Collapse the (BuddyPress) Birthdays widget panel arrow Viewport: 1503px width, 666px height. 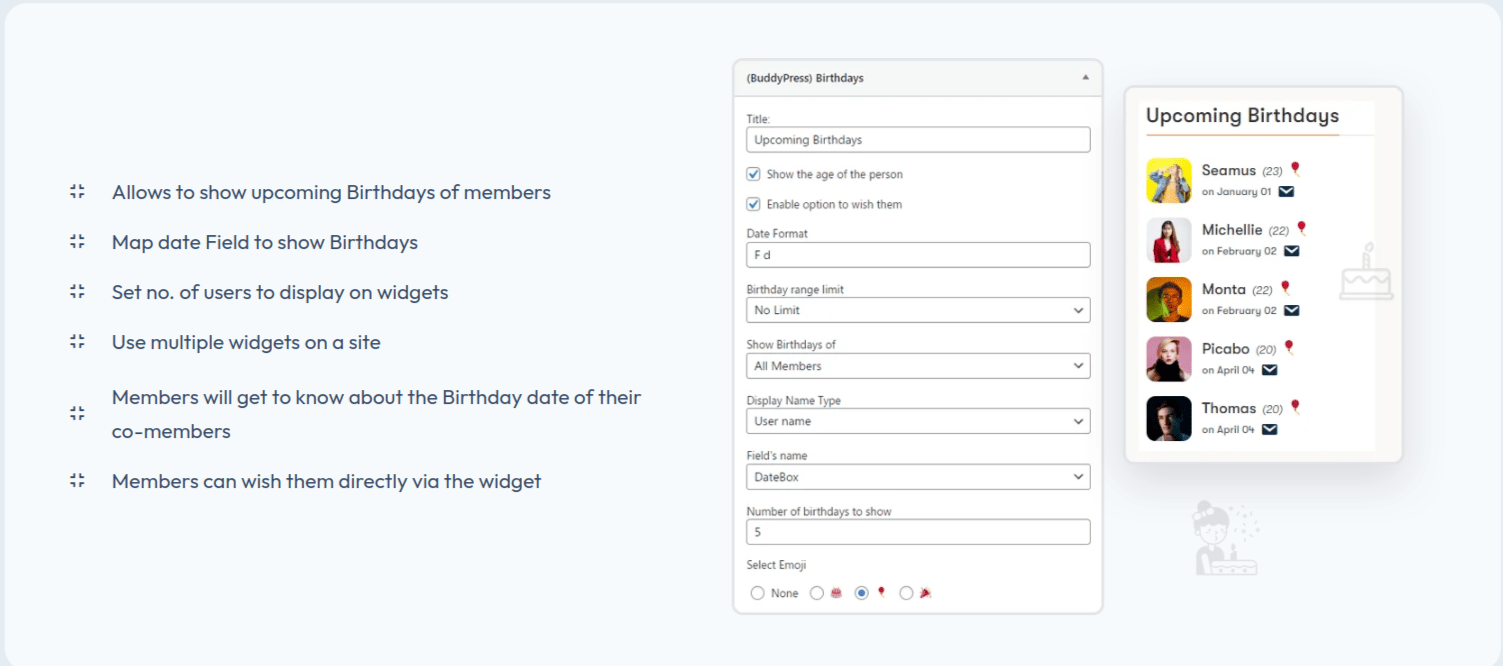(1085, 78)
